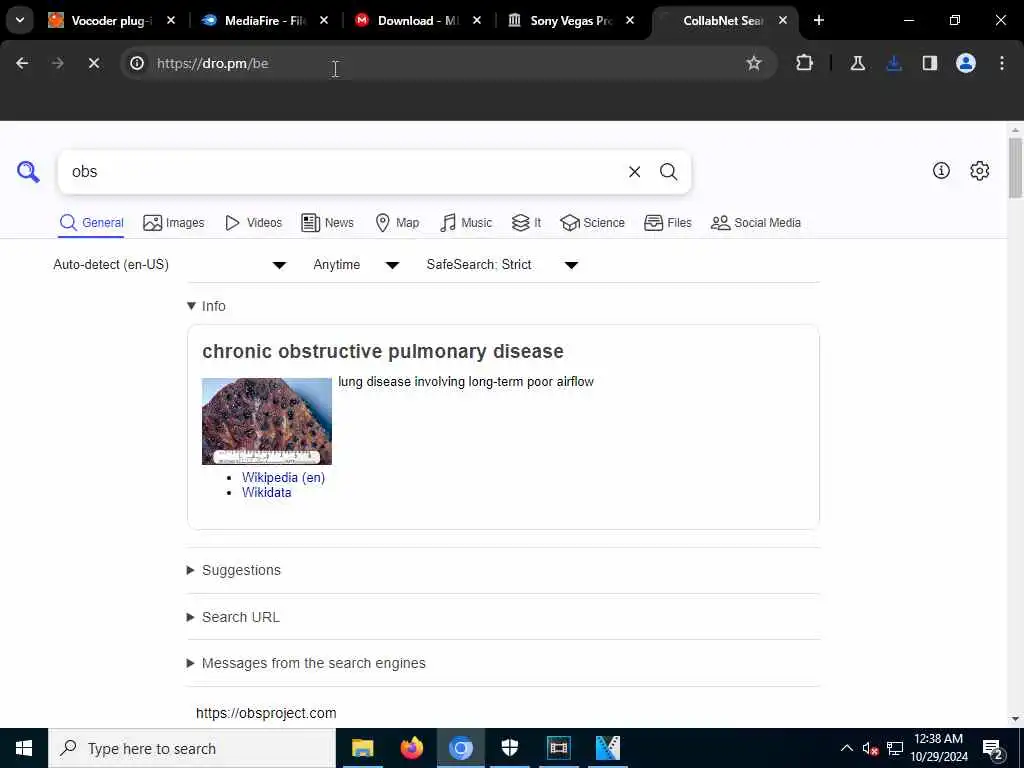The image size is (1024, 768).
Task: Switch to the Music category
Action: pos(466,223)
